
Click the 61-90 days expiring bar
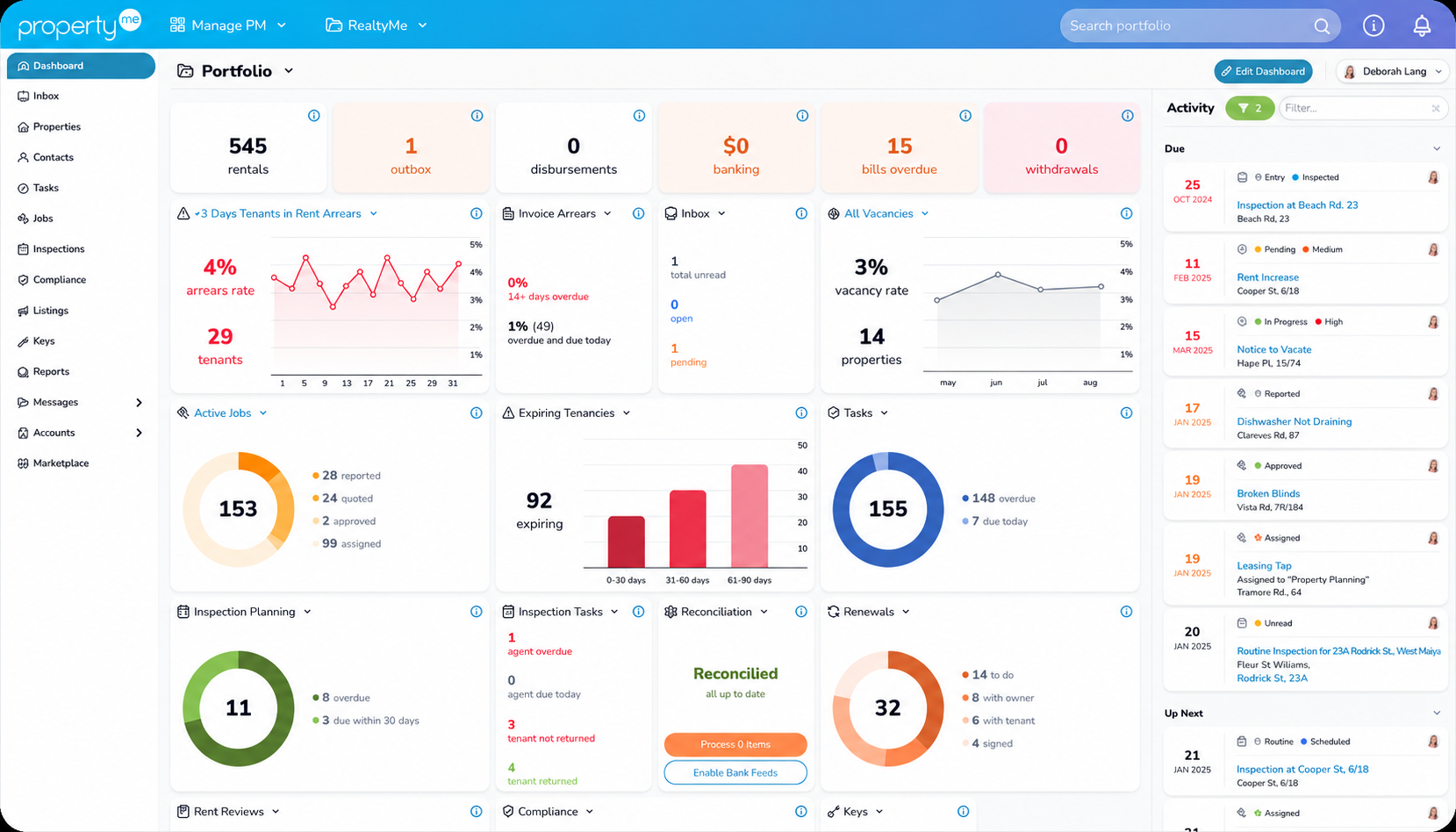[750, 516]
